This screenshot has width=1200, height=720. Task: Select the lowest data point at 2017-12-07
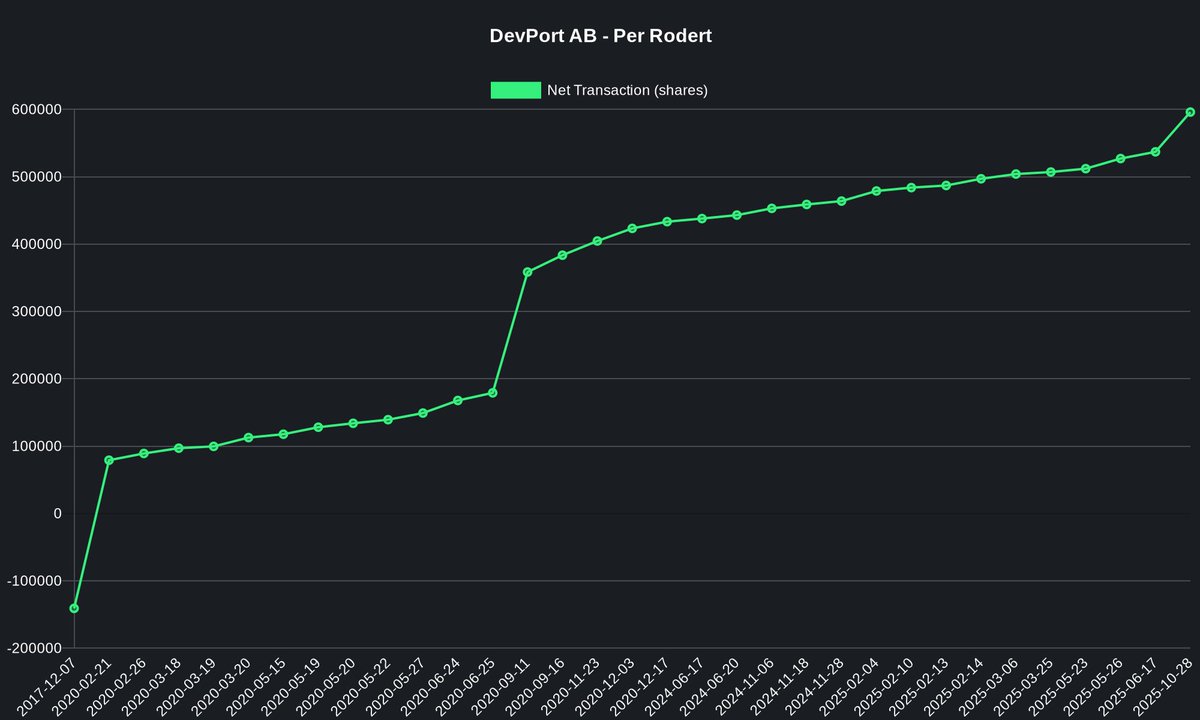click(73, 607)
